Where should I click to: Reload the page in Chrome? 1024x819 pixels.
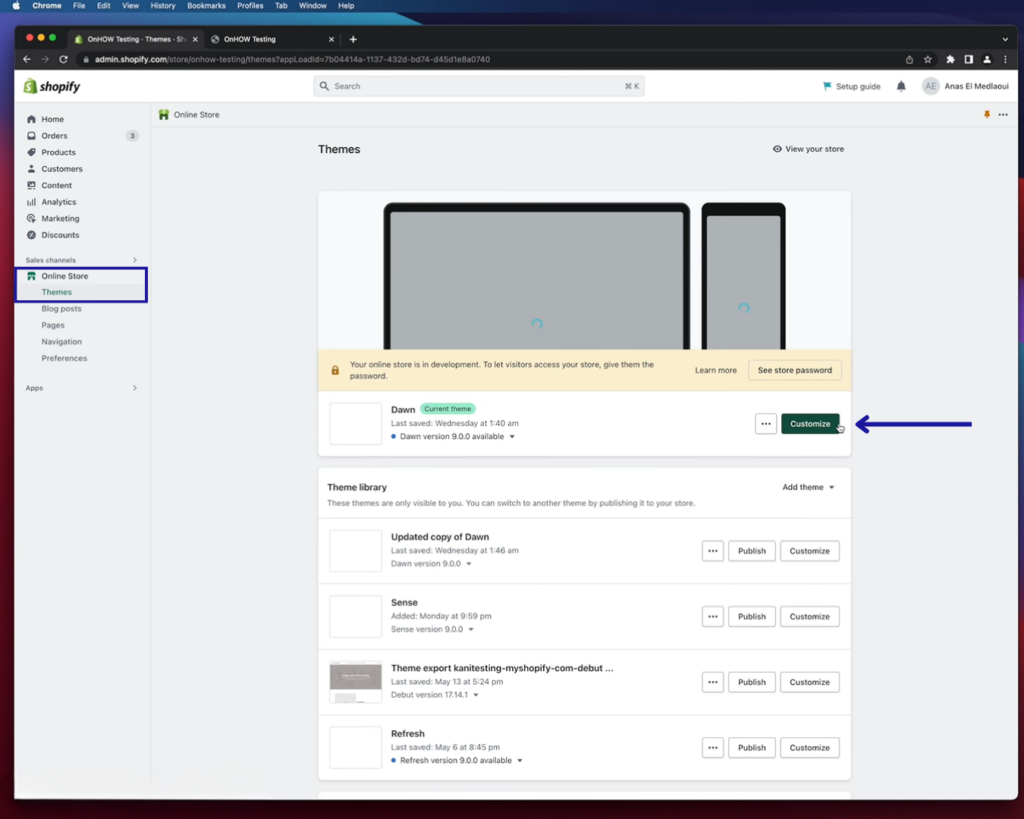point(63,59)
